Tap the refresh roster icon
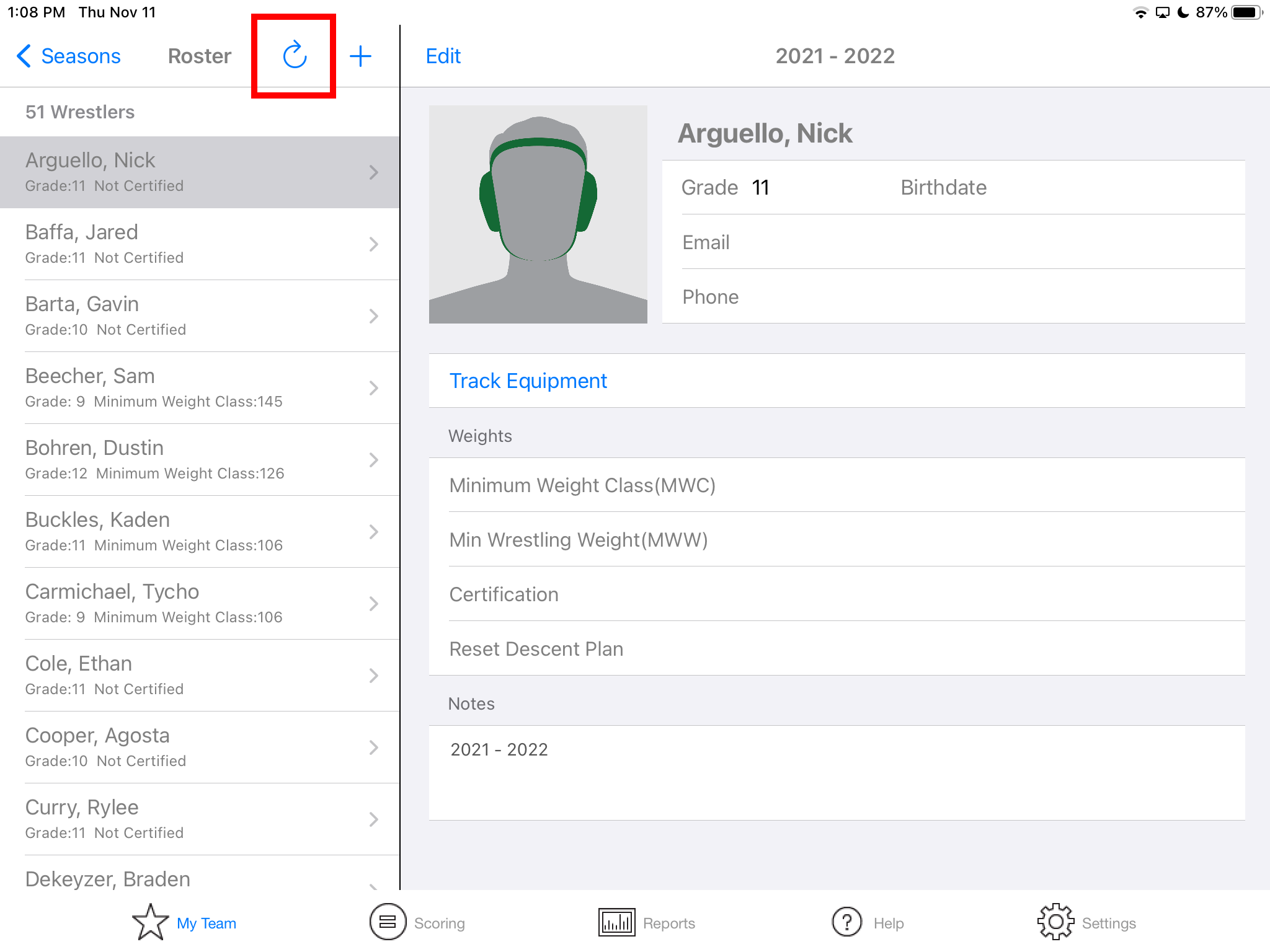This screenshot has height=952, width=1270. (x=295, y=56)
